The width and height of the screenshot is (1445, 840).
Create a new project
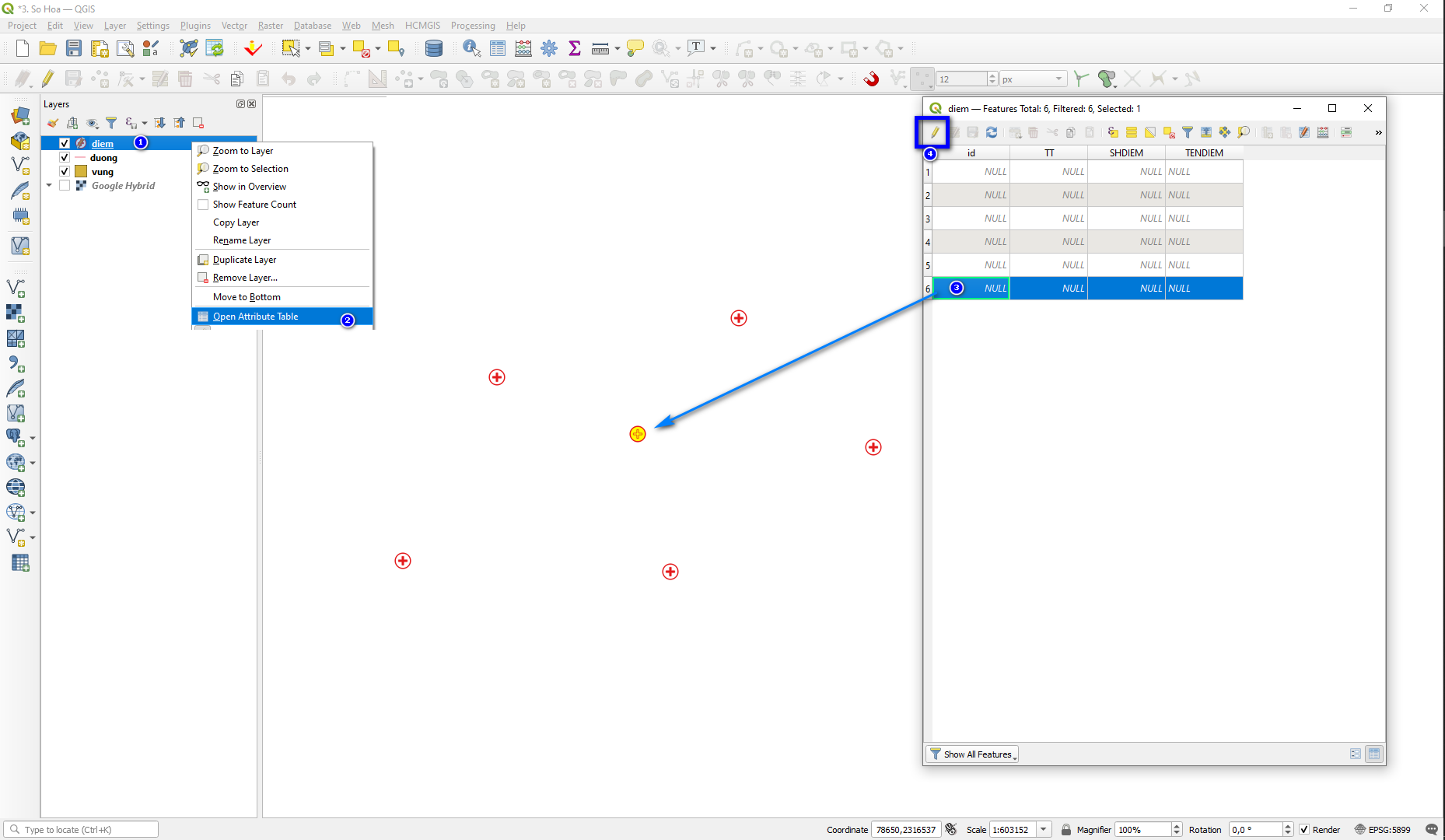(x=22, y=49)
